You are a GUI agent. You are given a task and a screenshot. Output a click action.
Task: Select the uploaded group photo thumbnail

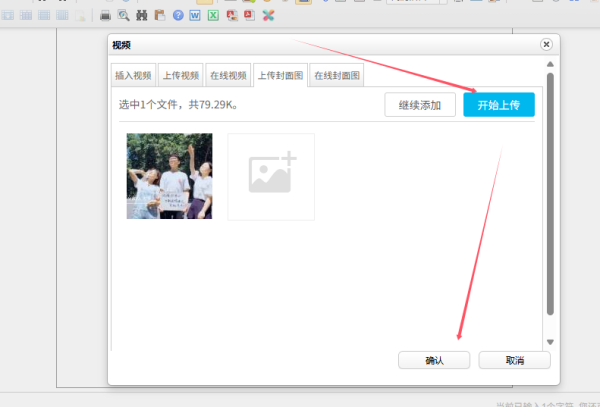(169, 176)
